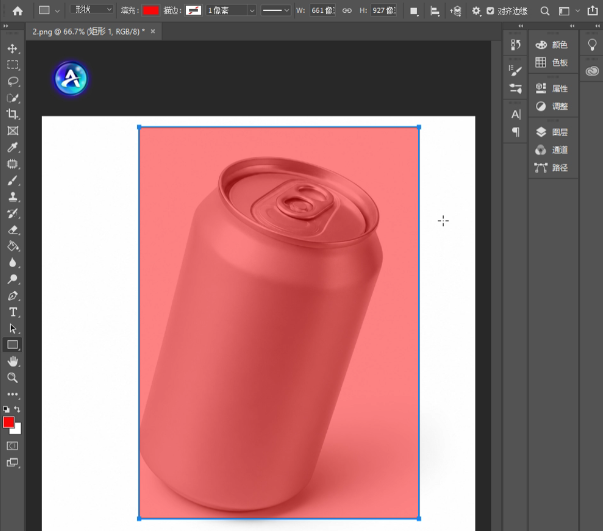Select the 2.png document tab
The width and height of the screenshot is (603, 531).
point(88,32)
